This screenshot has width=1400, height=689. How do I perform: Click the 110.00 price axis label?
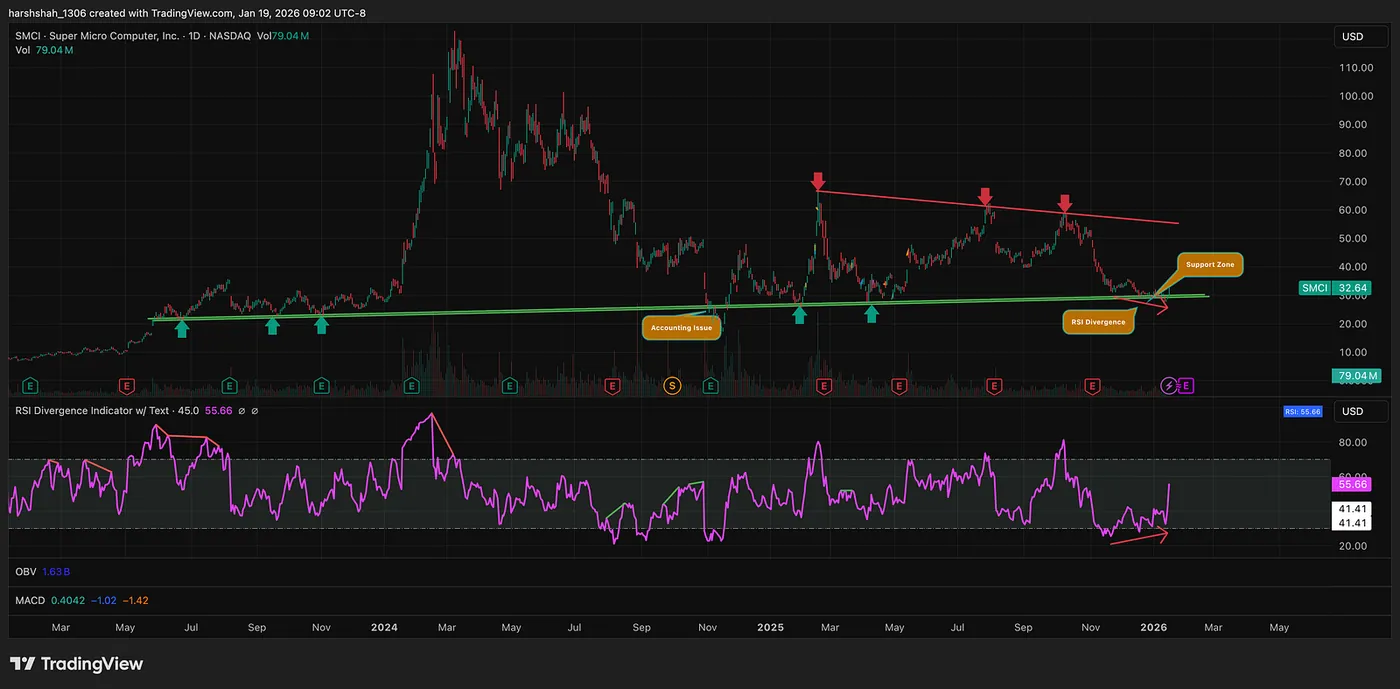pos(1355,68)
